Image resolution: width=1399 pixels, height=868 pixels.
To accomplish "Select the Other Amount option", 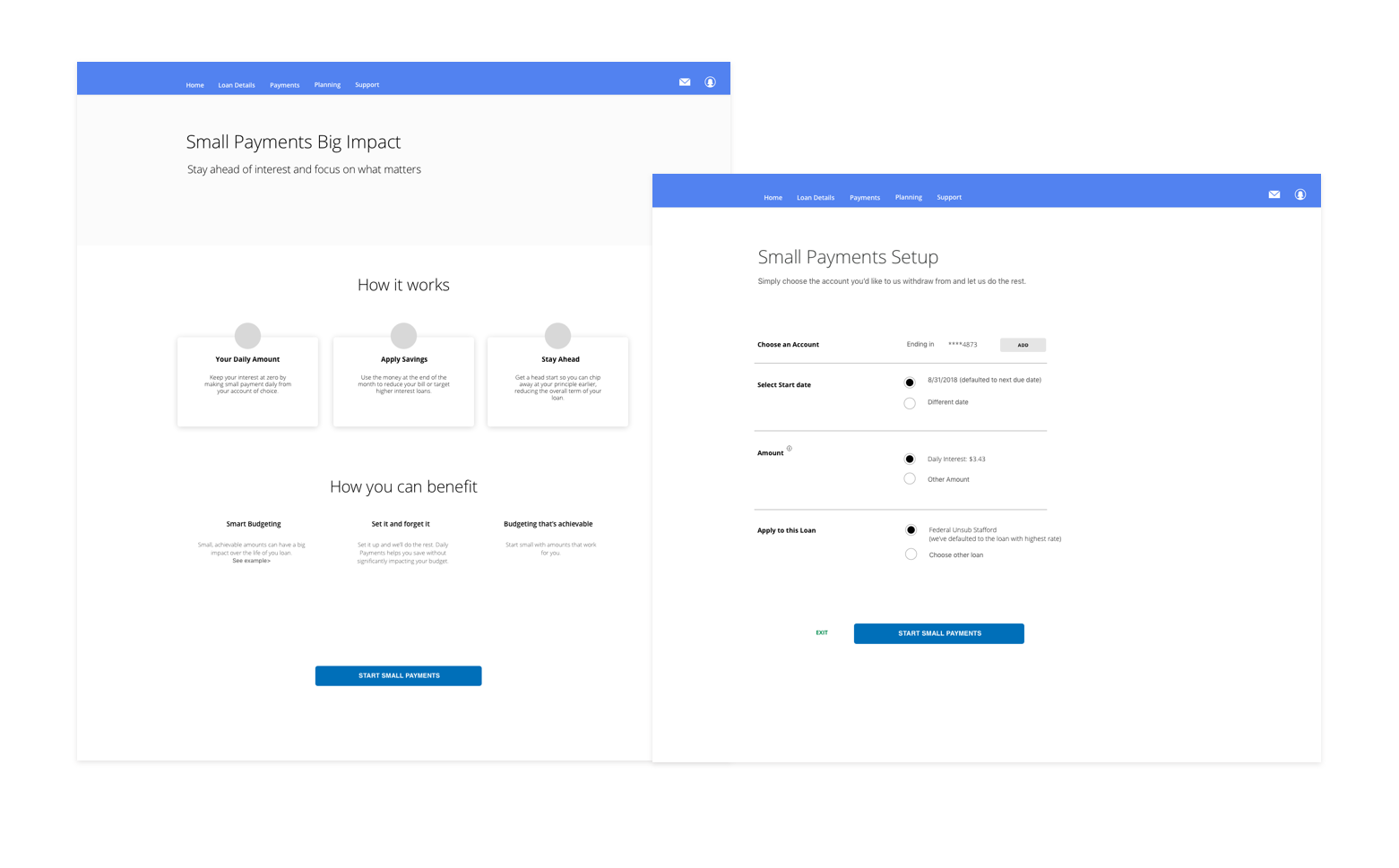I will pos(909,478).
